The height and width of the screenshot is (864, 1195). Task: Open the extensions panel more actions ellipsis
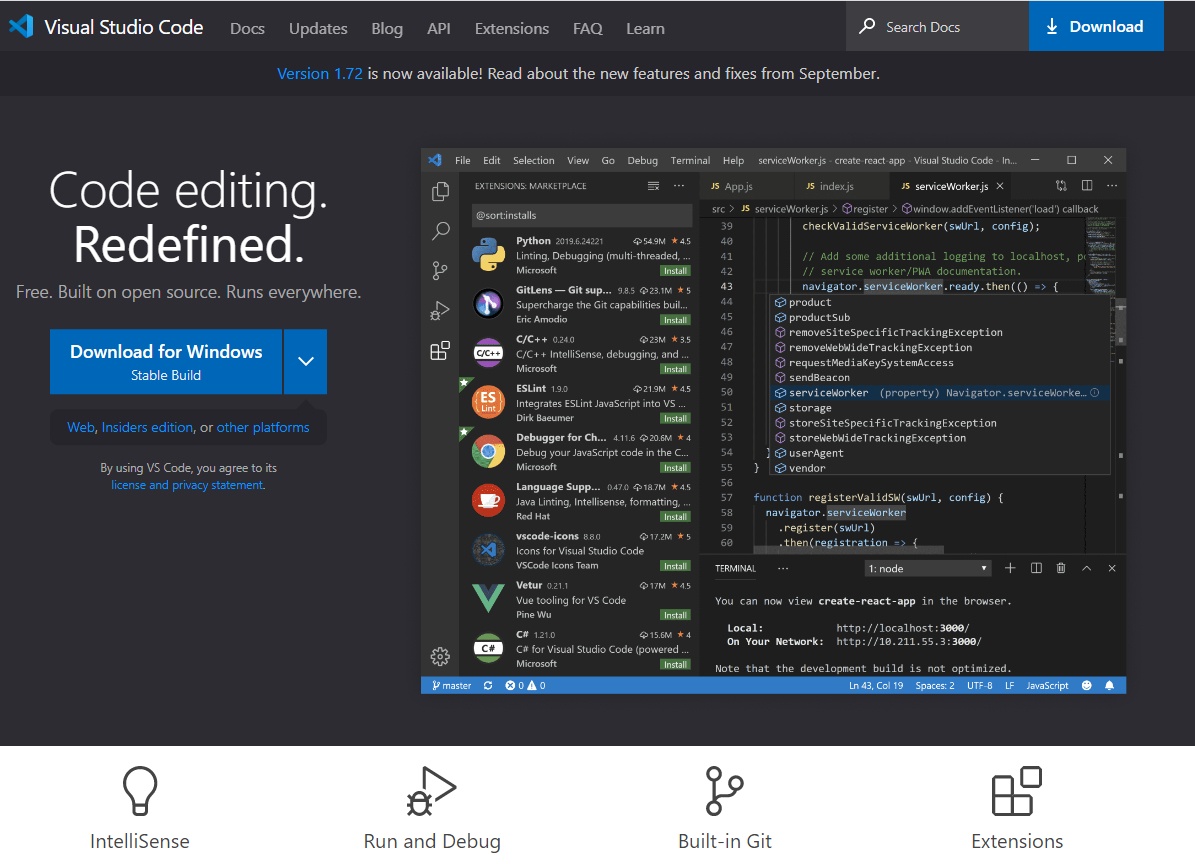coord(679,186)
